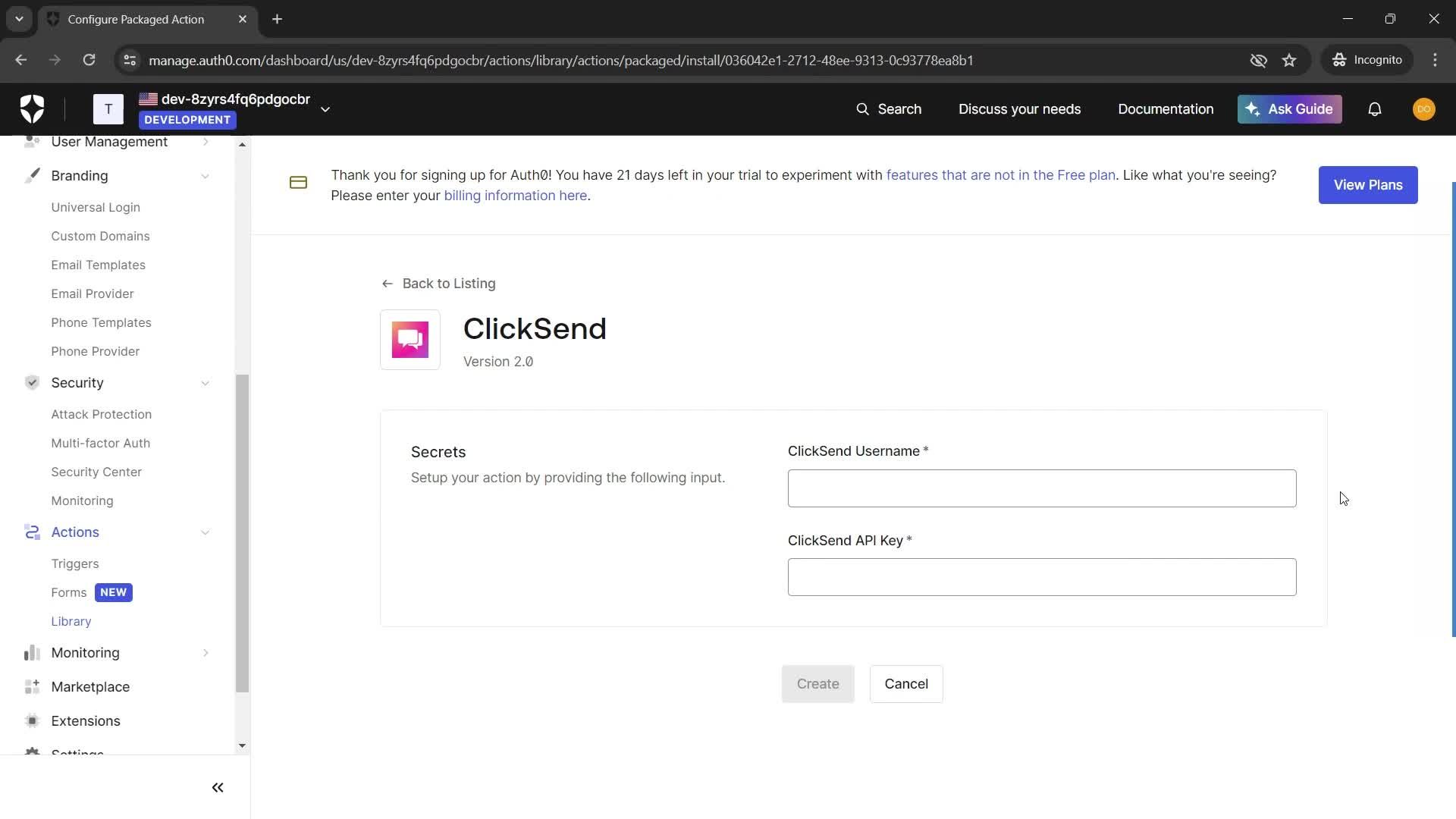Open the Search box in the header
This screenshot has height=819, width=1456.
pos(889,109)
